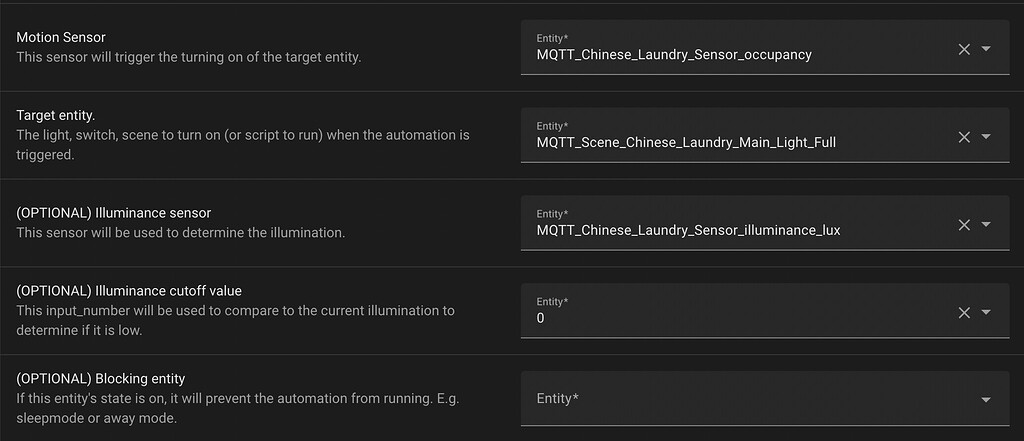Open the Illuminance cutoff value dropdown arrow
This screenshot has width=1024, height=441.
point(986,313)
